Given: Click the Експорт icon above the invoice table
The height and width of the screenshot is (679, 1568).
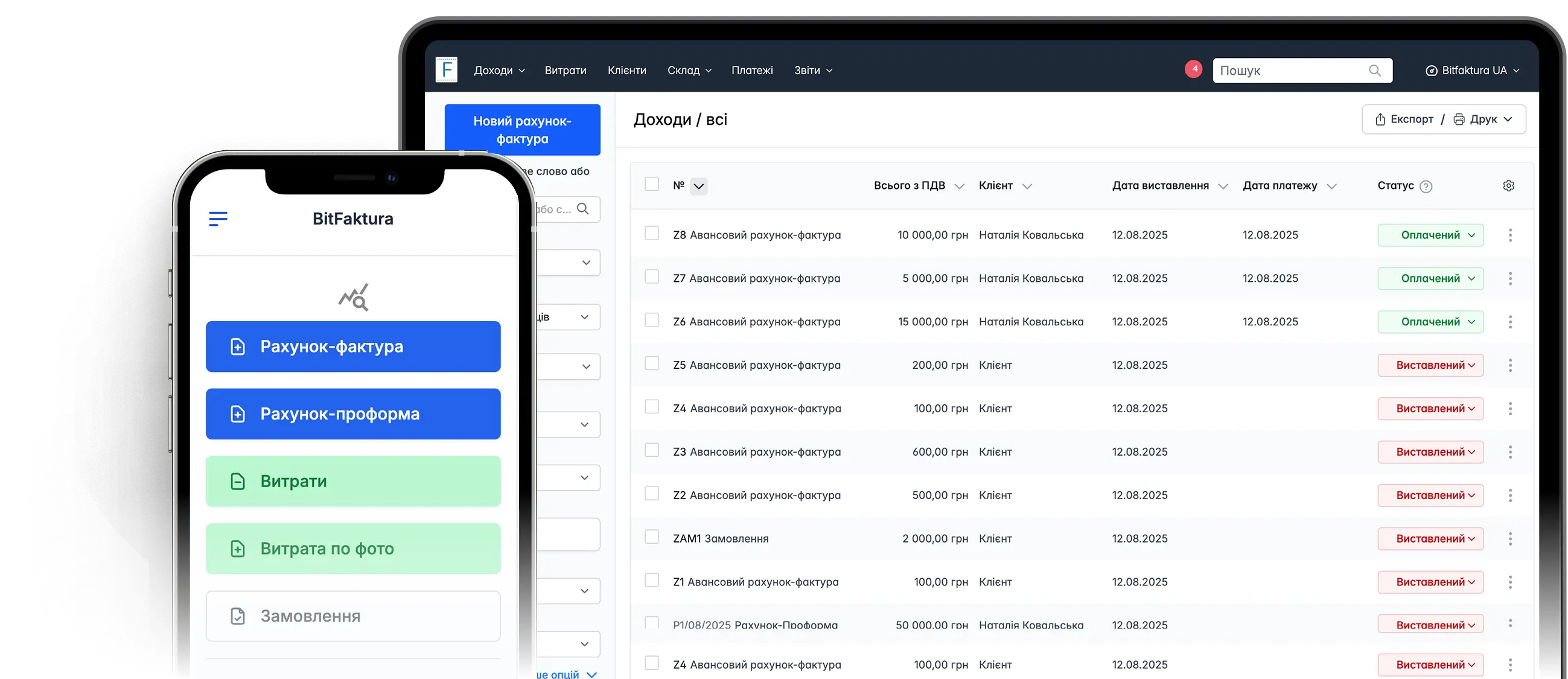Looking at the screenshot, I should tap(1379, 119).
